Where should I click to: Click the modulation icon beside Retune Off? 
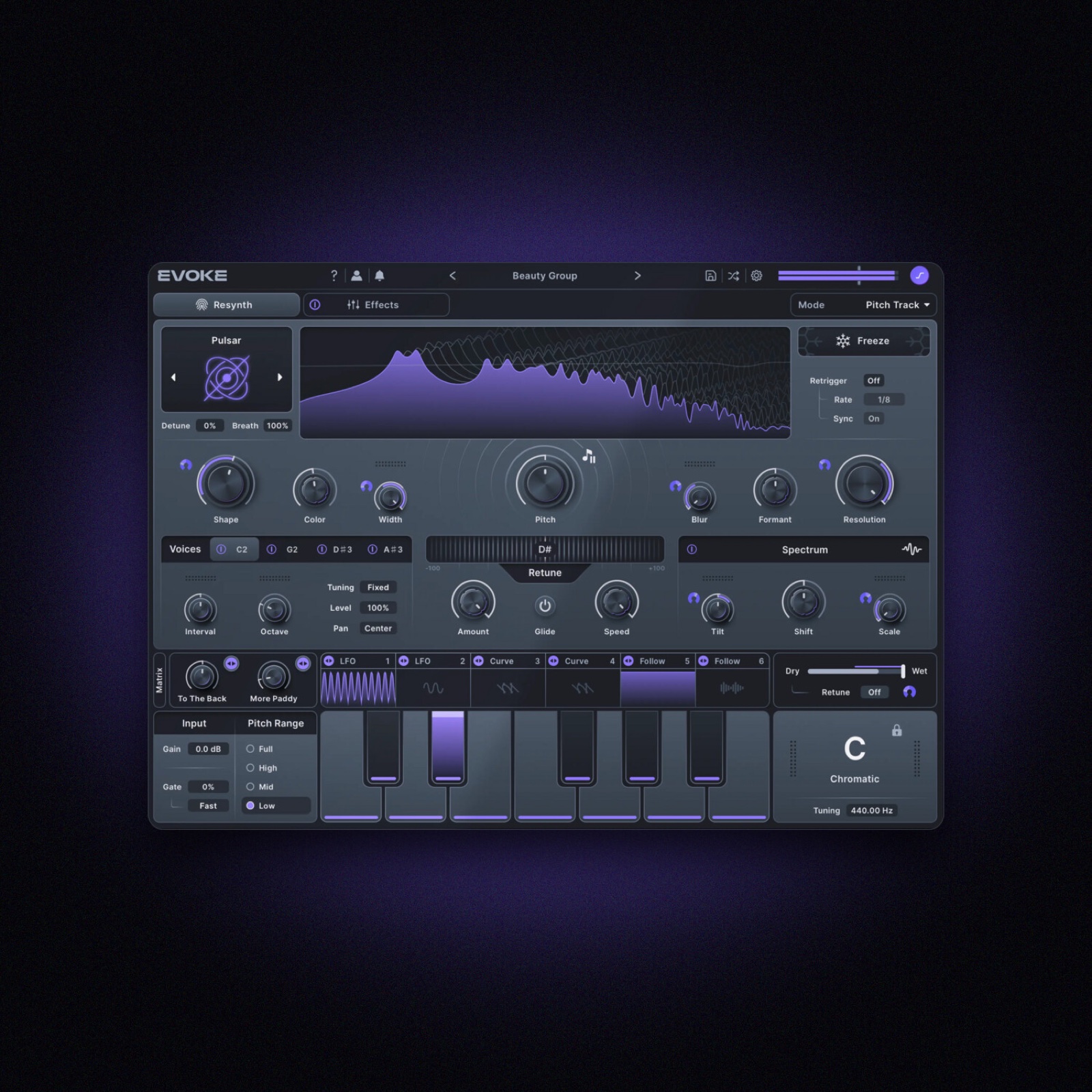(x=909, y=692)
